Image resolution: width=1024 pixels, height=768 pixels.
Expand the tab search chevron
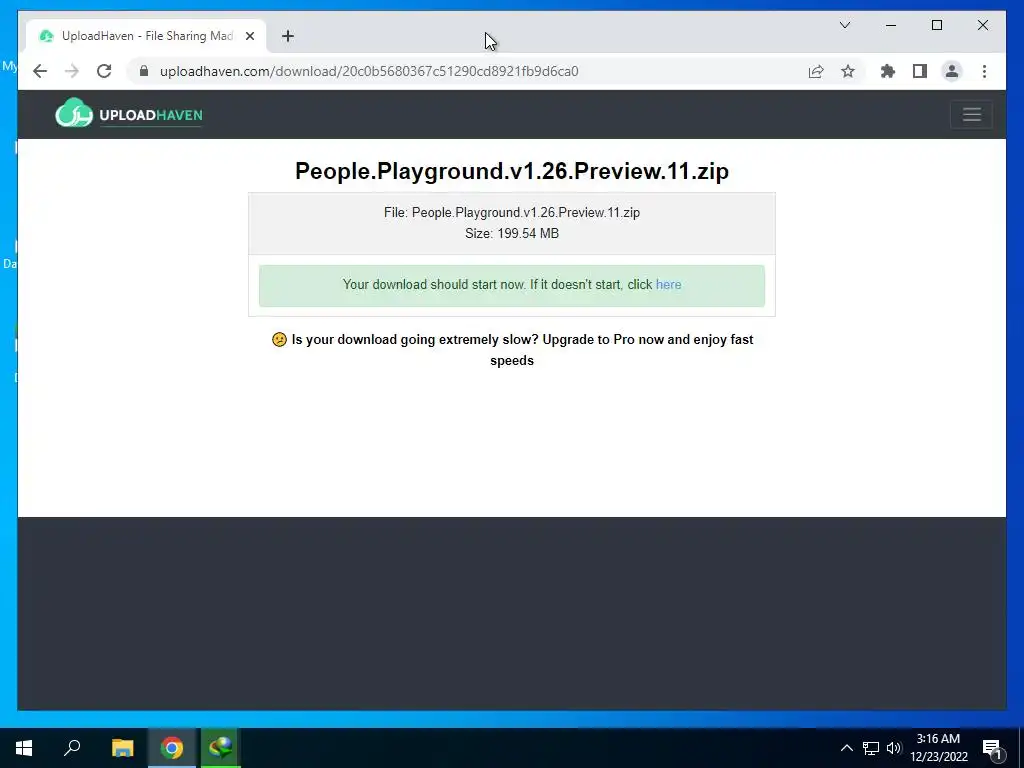point(844,25)
